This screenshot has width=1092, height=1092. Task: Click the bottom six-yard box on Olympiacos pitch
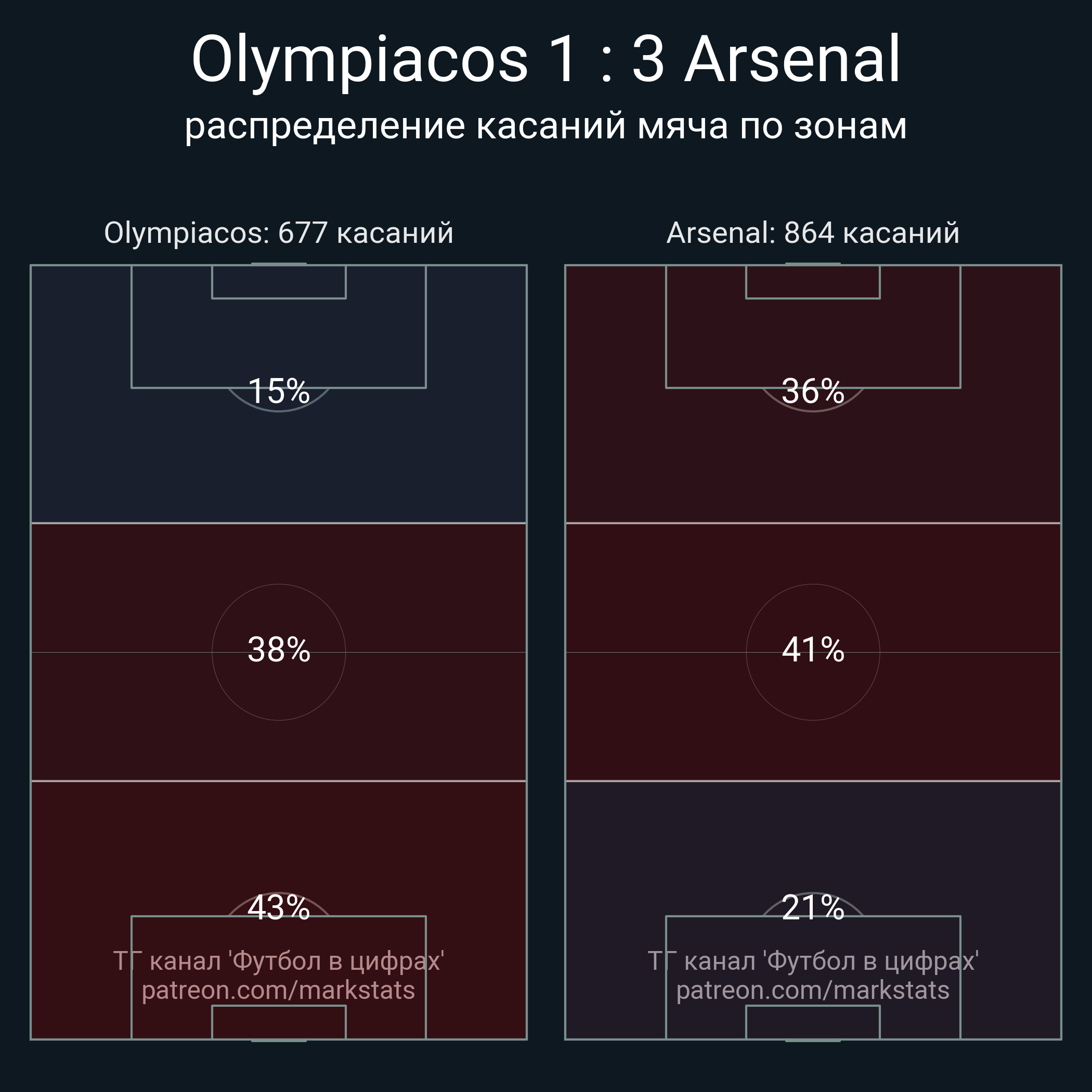pyautogui.click(x=279, y=1022)
